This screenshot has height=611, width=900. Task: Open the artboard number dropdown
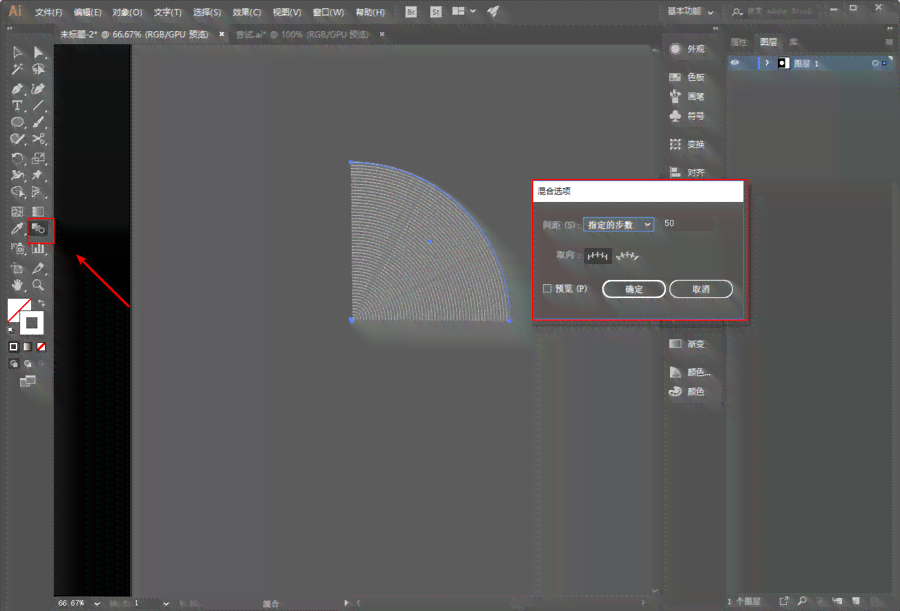click(166, 604)
